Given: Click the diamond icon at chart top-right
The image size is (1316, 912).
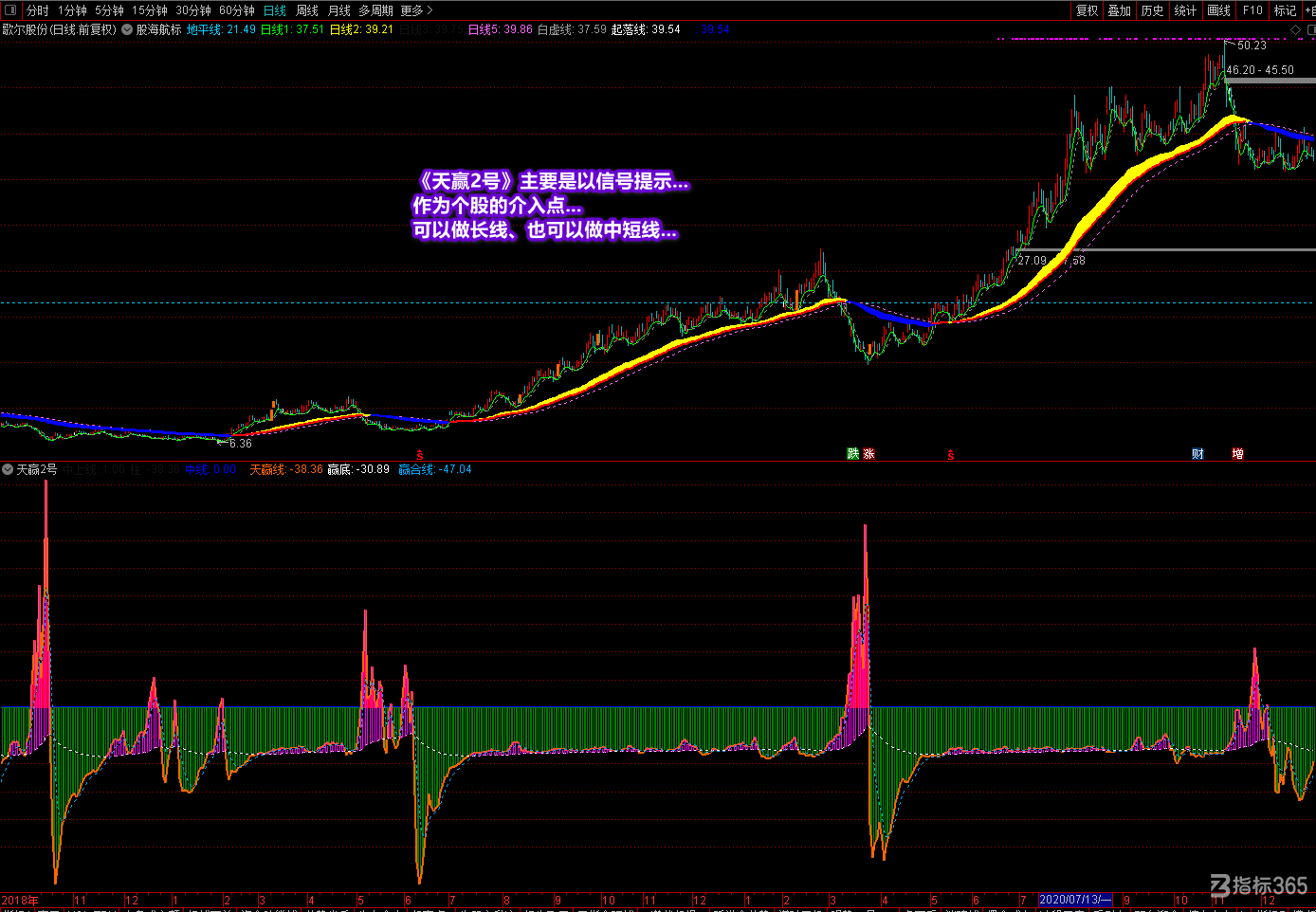Looking at the screenshot, I should tap(1296, 30).
